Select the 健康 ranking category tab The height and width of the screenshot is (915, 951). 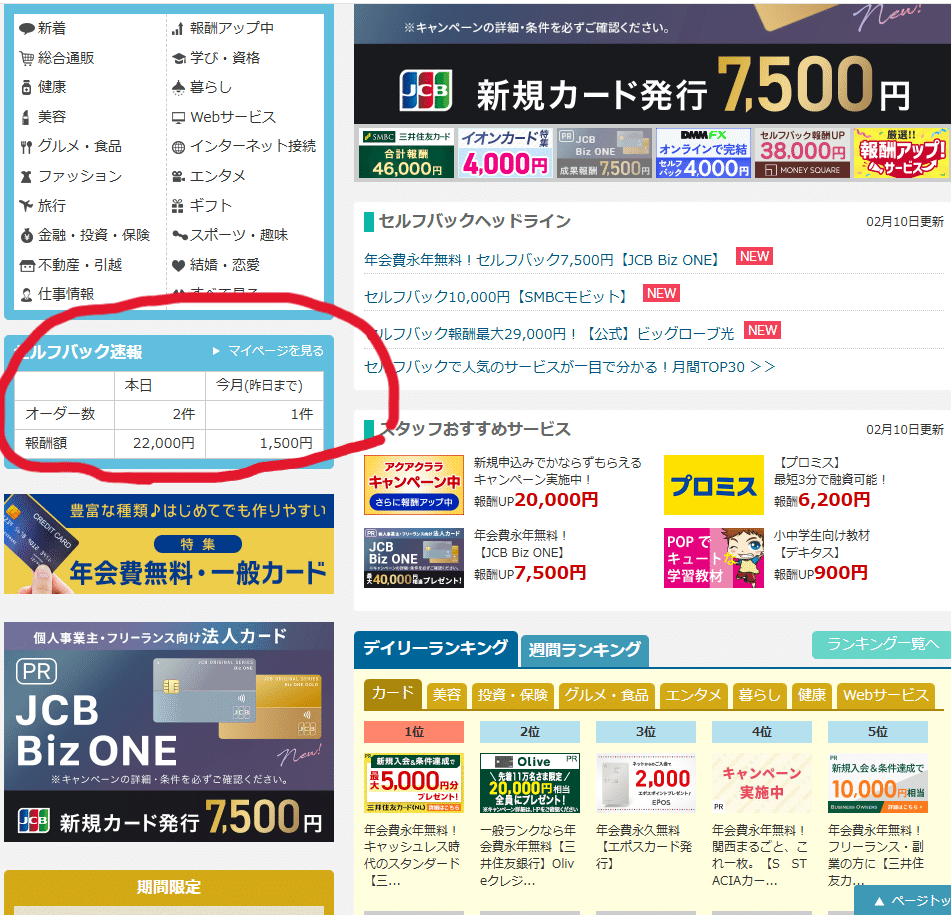pos(812,695)
